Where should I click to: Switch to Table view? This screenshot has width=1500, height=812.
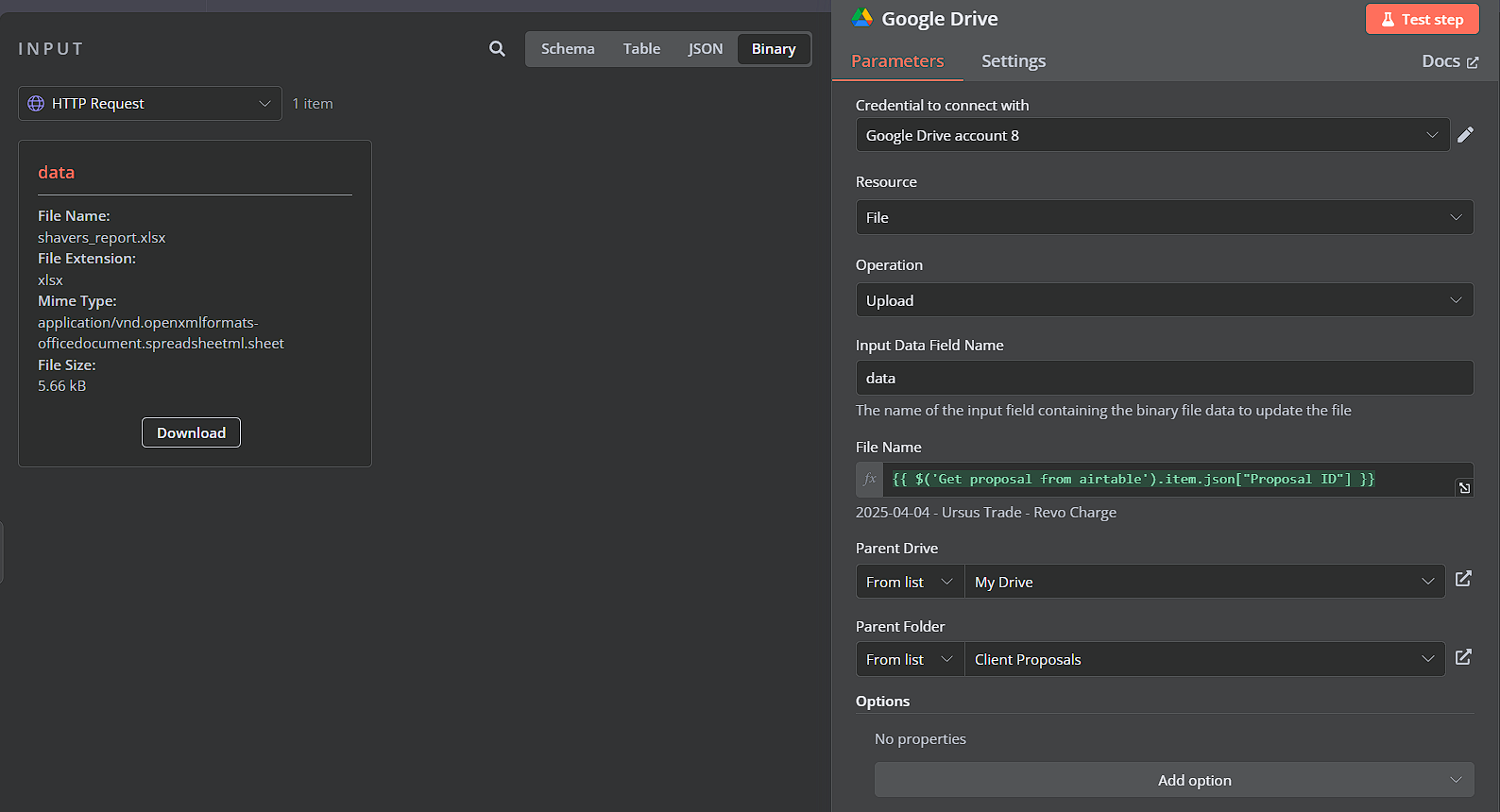point(641,49)
